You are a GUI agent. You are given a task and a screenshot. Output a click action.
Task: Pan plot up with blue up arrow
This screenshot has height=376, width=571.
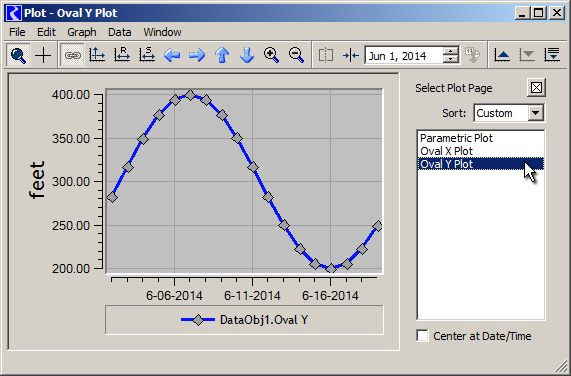[222, 55]
